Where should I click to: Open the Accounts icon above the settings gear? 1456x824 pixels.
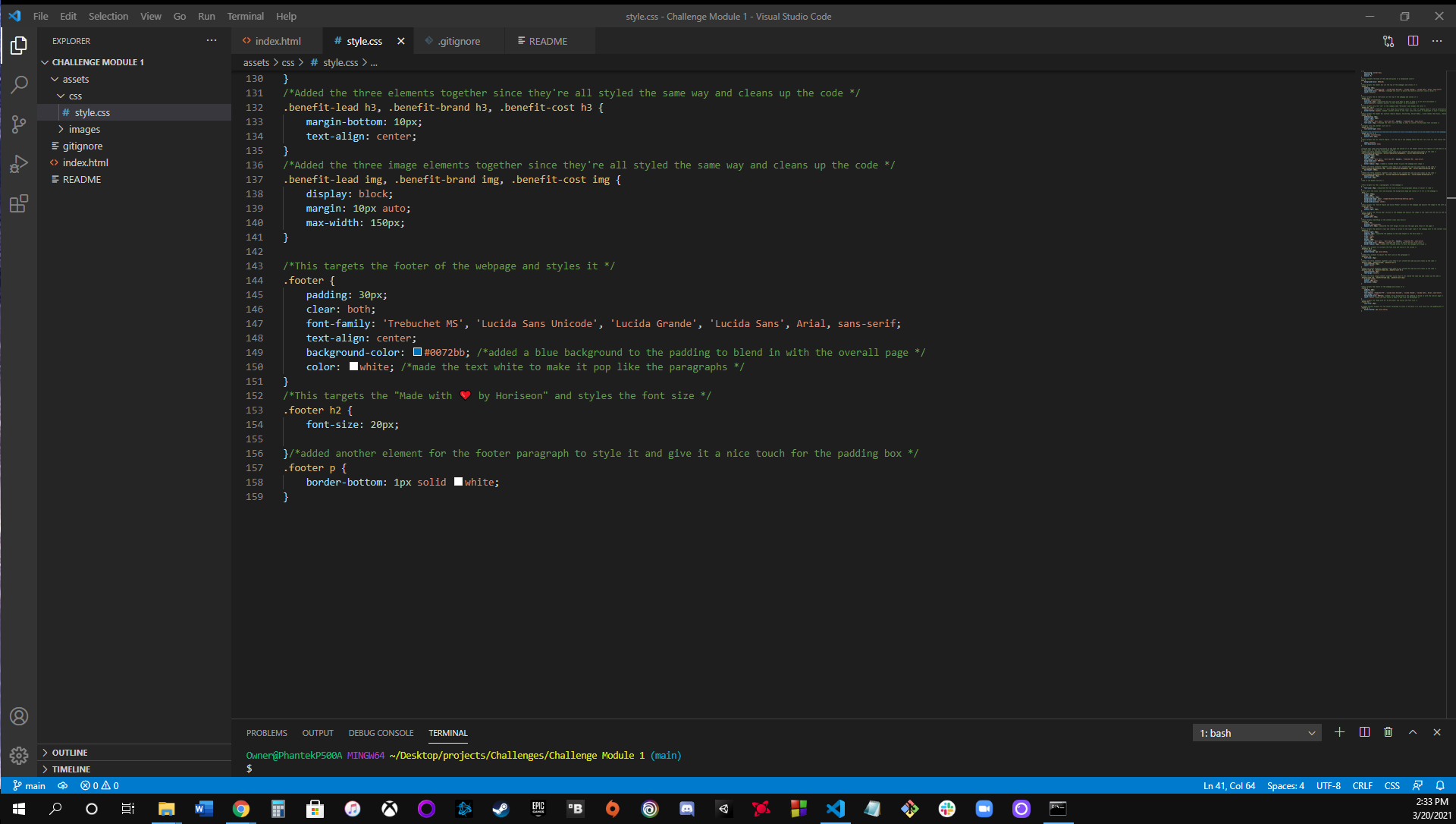(x=19, y=716)
